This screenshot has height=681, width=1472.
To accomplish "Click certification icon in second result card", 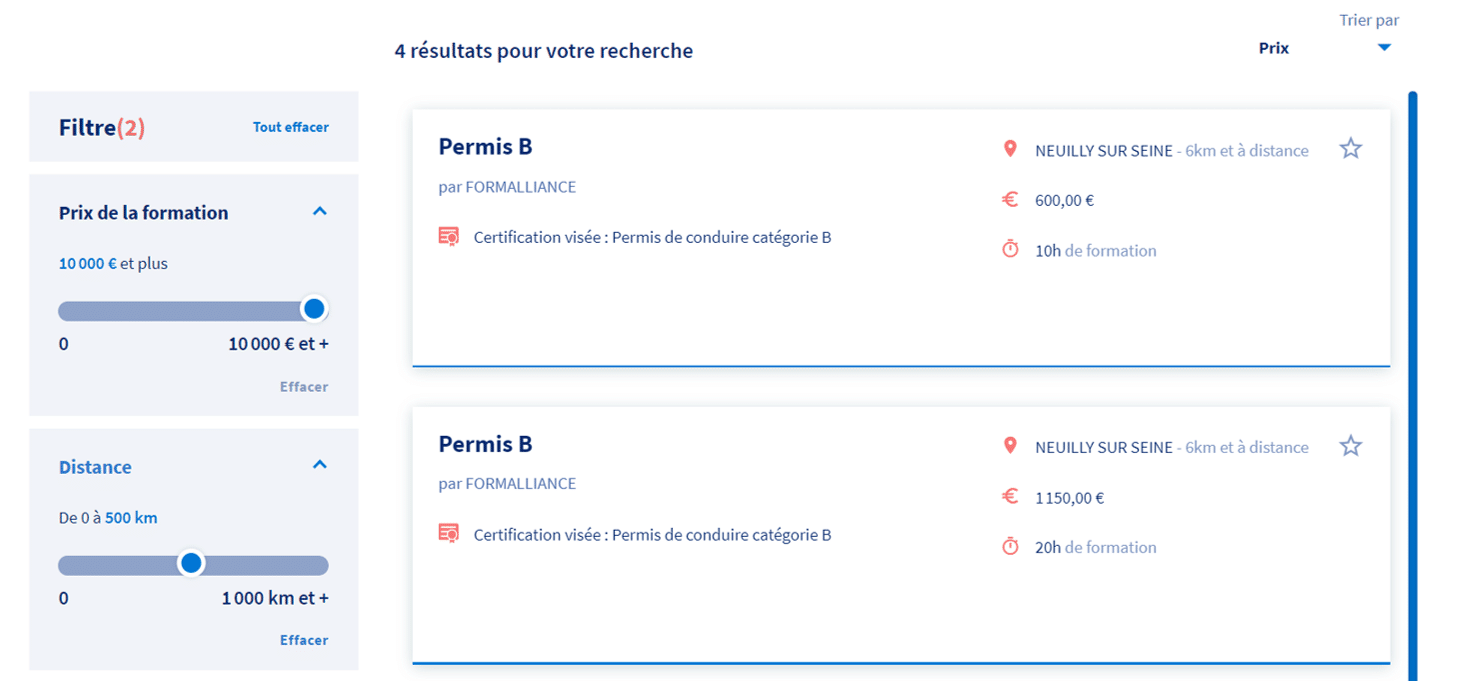I will (449, 534).
